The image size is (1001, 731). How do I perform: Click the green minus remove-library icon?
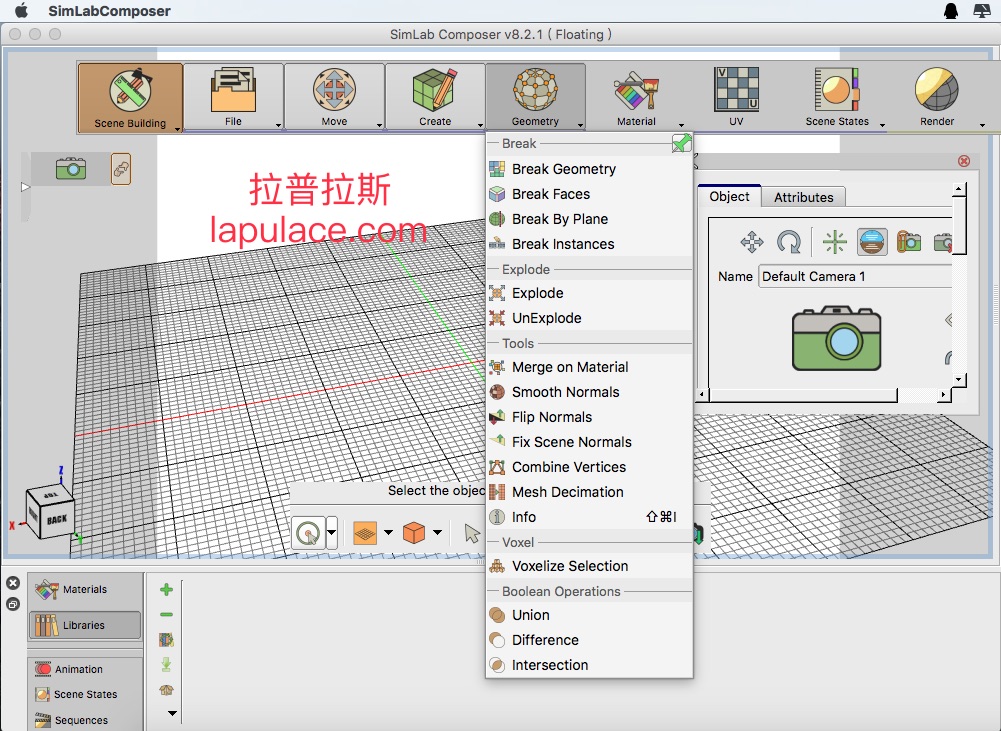tap(166, 615)
